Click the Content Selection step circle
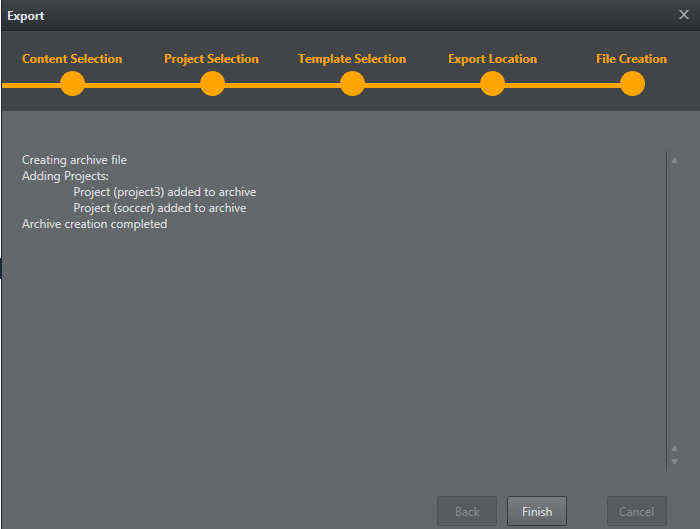700x529 pixels. (x=72, y=84)
